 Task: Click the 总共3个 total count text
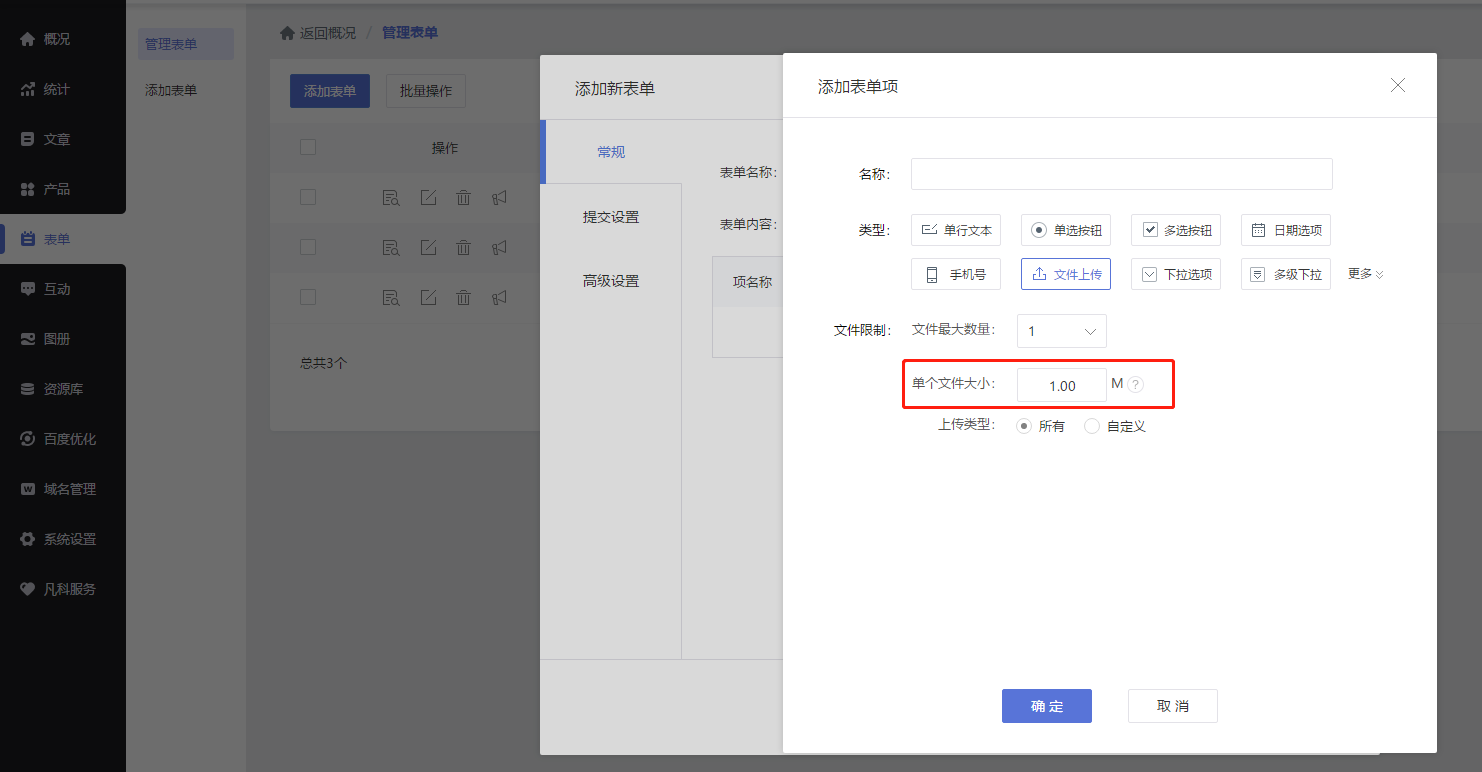tap(324, 363)
